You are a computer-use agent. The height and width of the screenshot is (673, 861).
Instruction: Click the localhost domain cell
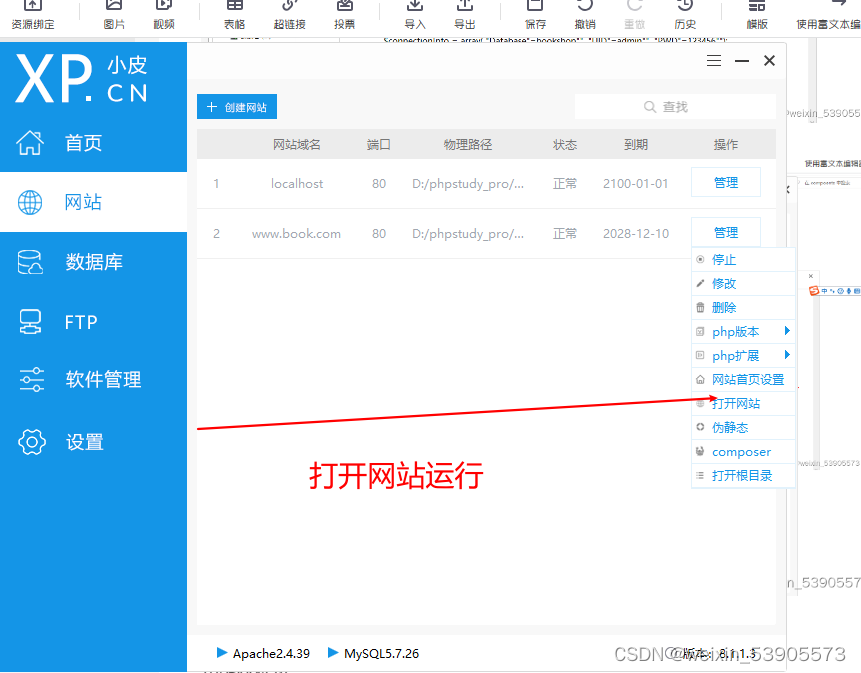(x=297, y=184)
